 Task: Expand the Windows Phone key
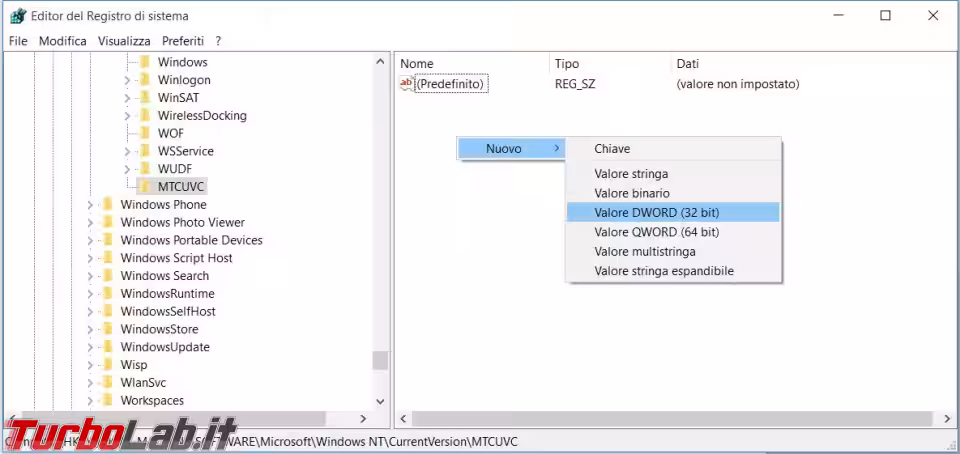(x=90, y=205)
